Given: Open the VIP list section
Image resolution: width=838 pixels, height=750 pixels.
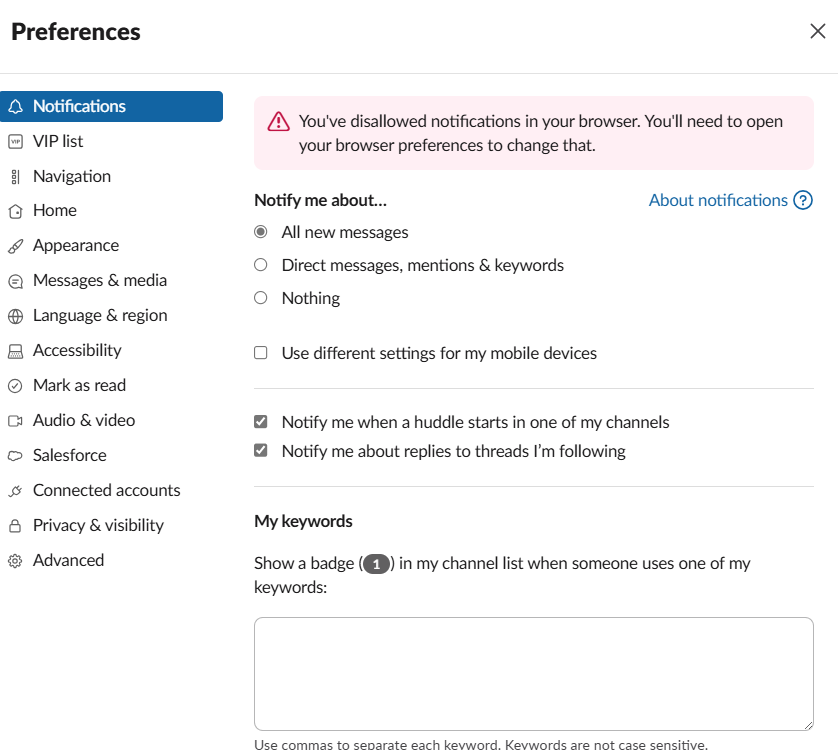Looking at the screenshot, I should [111, 142].
